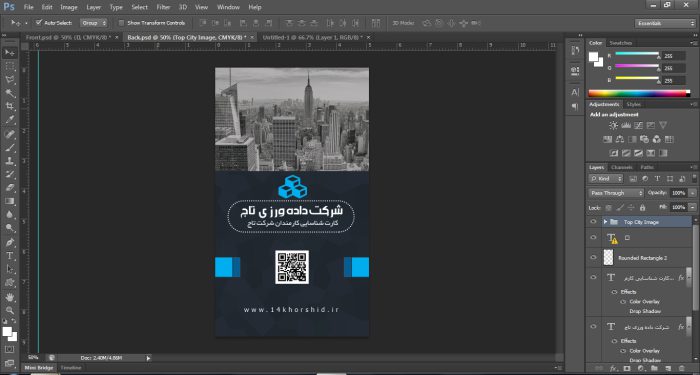Open the Color panel flyout menu
The image size is (700, 375).
pos(693,43)
